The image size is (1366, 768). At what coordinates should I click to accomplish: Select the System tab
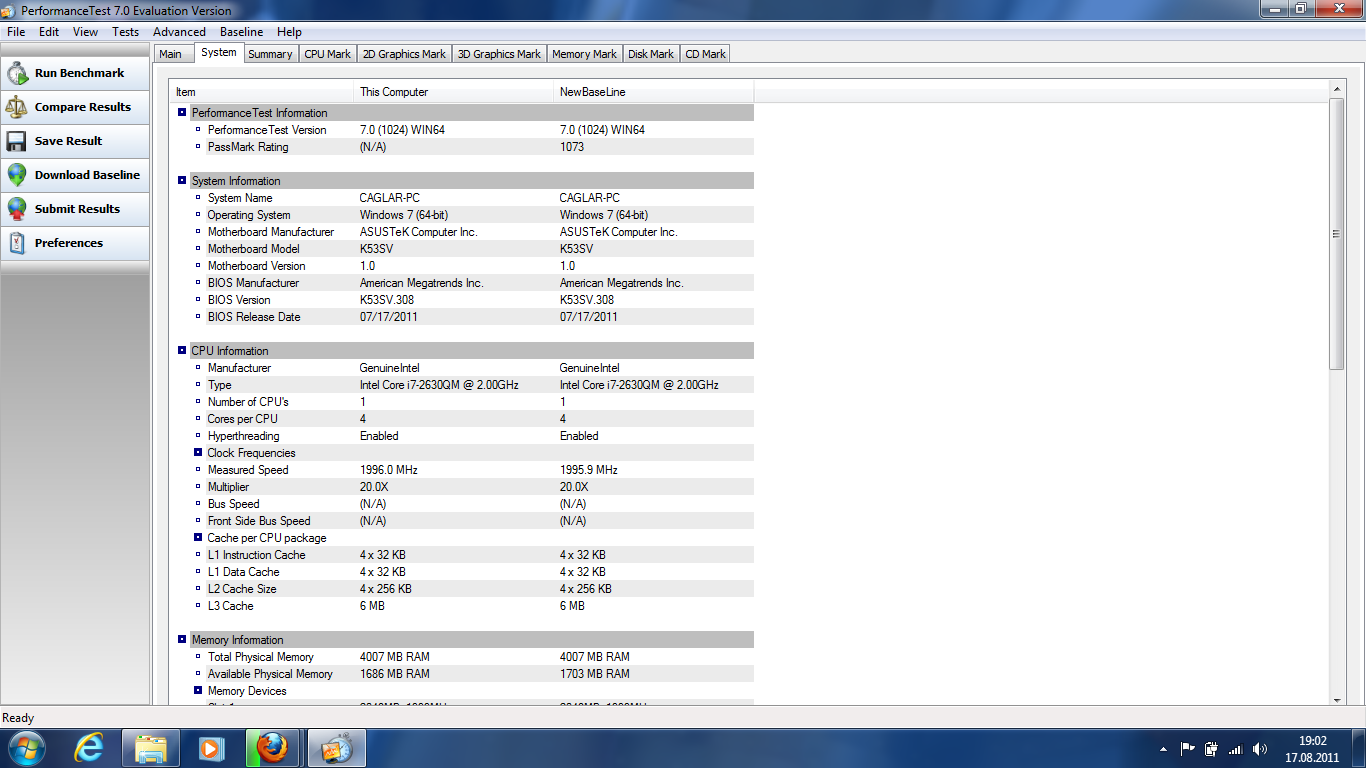click(x=218, y=53)
